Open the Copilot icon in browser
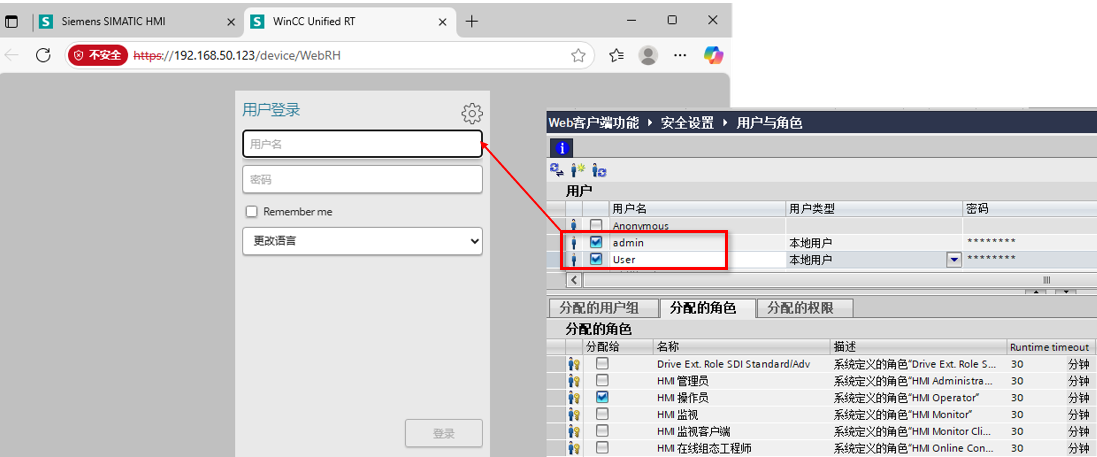Image resolution: width=1097 pixels, height=457 pixels. coord(713,55)
